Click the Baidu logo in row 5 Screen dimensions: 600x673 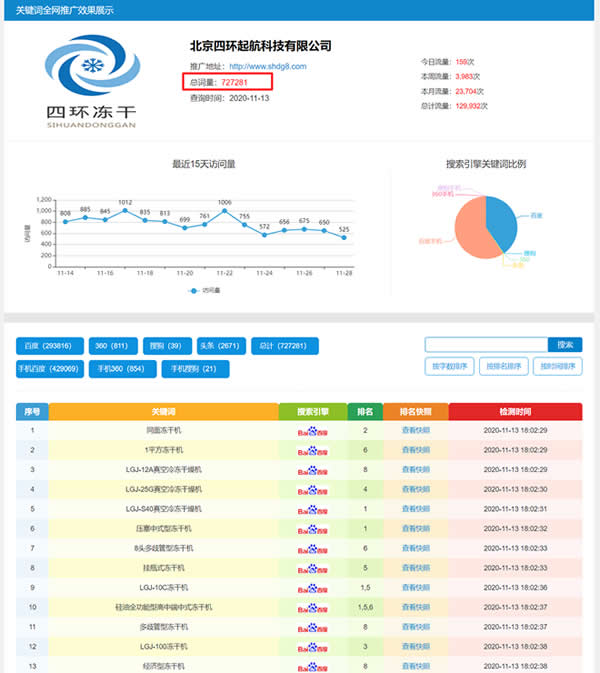(x=313, y=509)
